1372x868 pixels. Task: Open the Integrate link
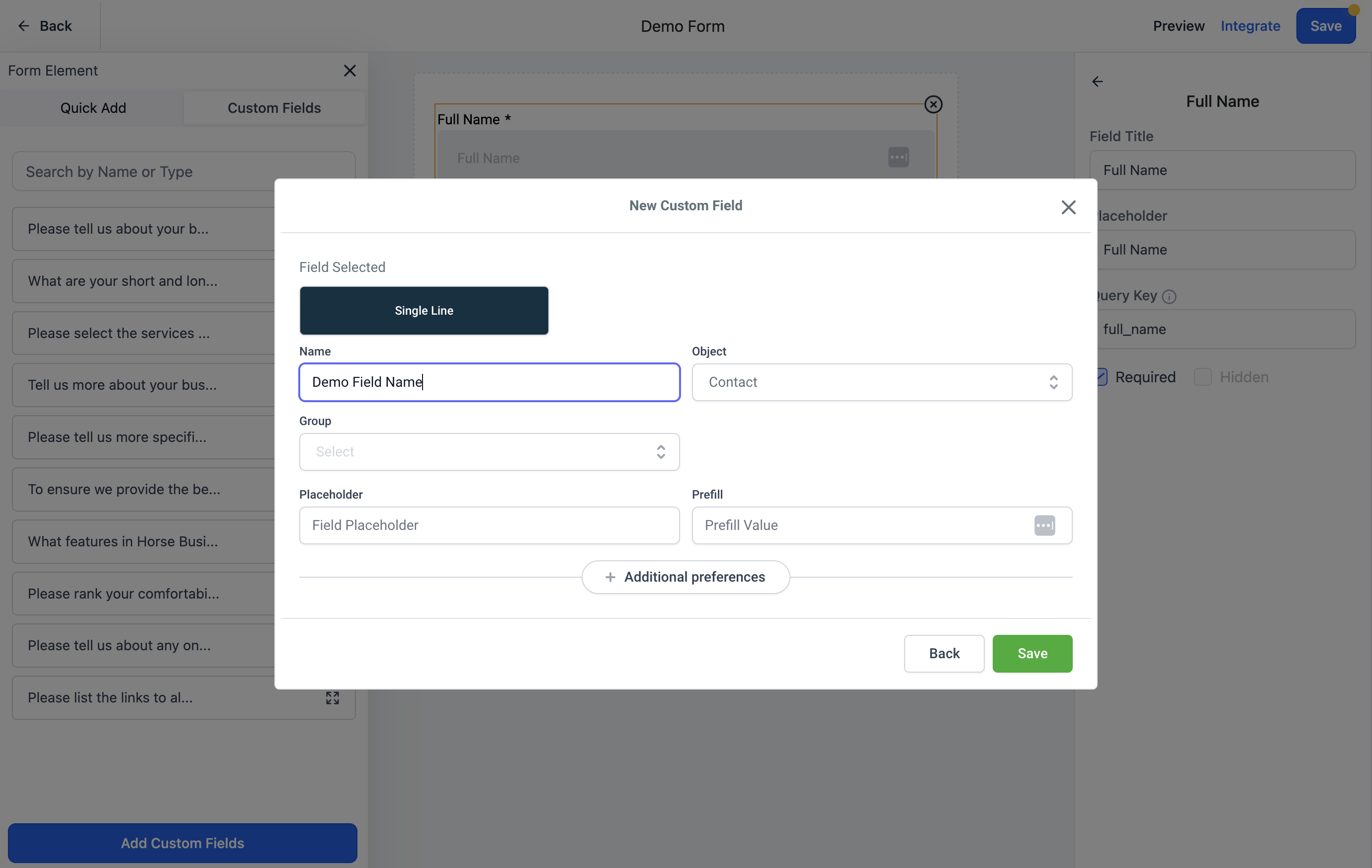[x=1250, y=26]
